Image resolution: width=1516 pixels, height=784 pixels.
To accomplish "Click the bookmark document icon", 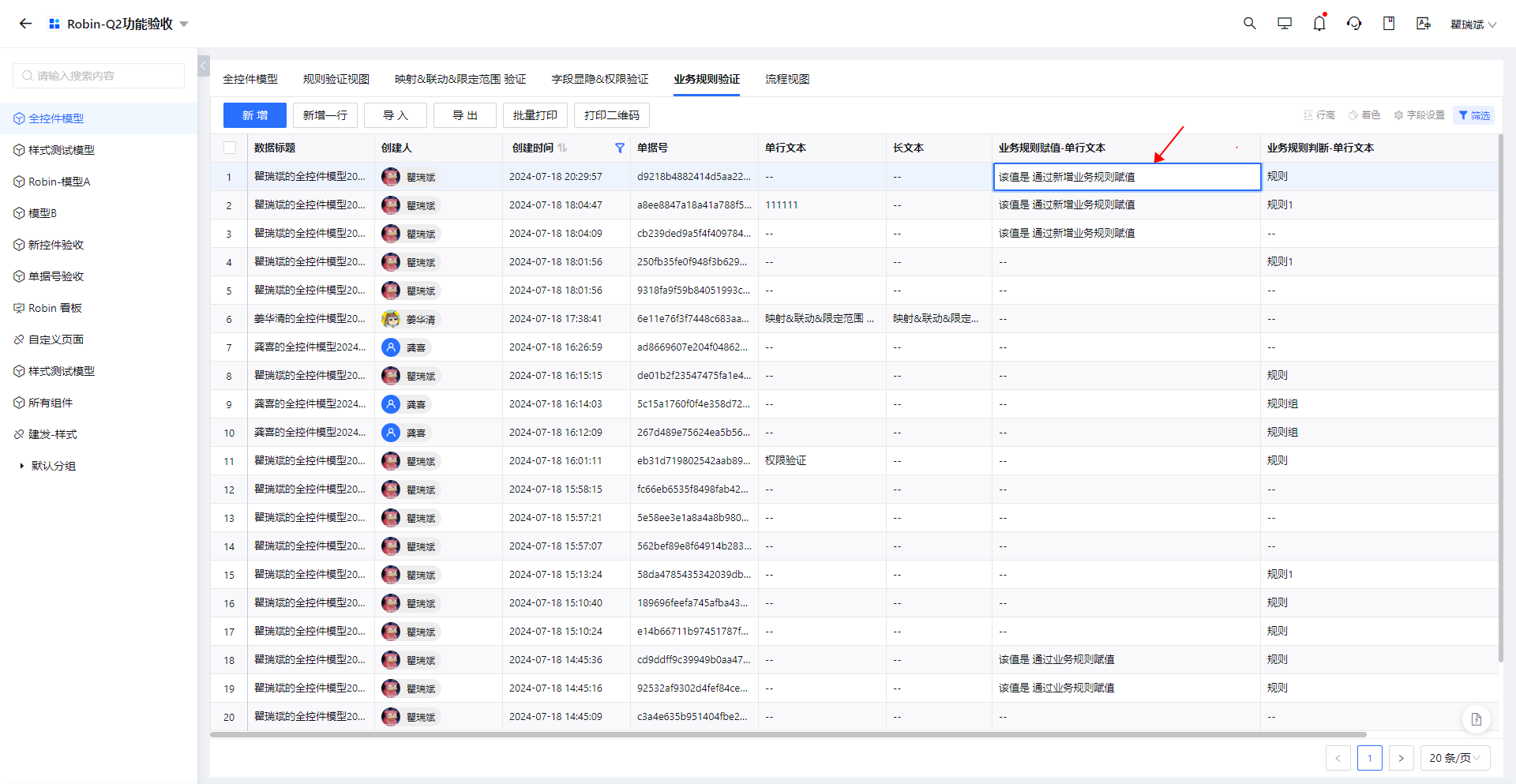I will pos(1389,24).
